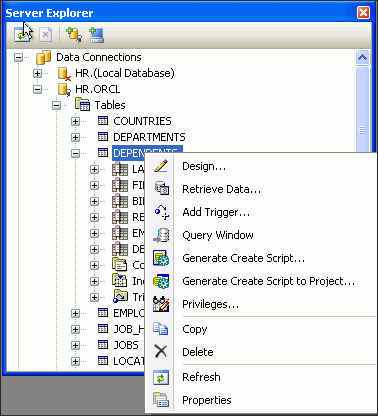Select the DEPARTMENTS table

(x=149, y=137)
